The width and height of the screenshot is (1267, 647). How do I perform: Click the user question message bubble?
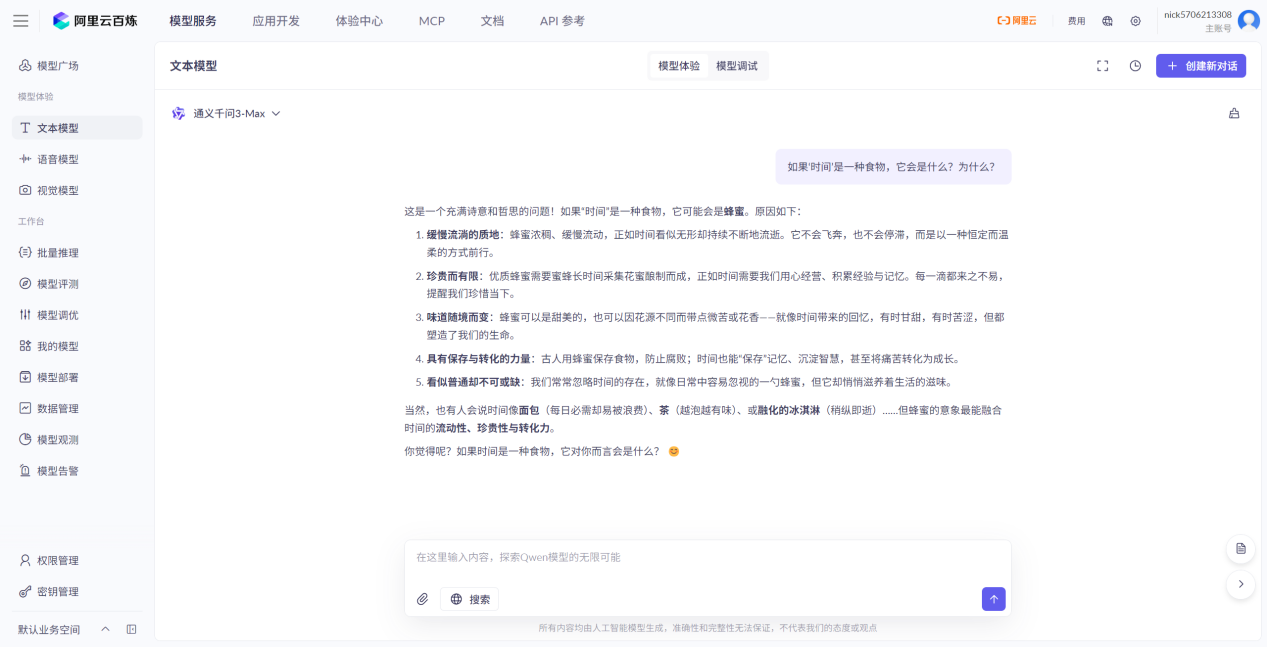pos(893,167)
